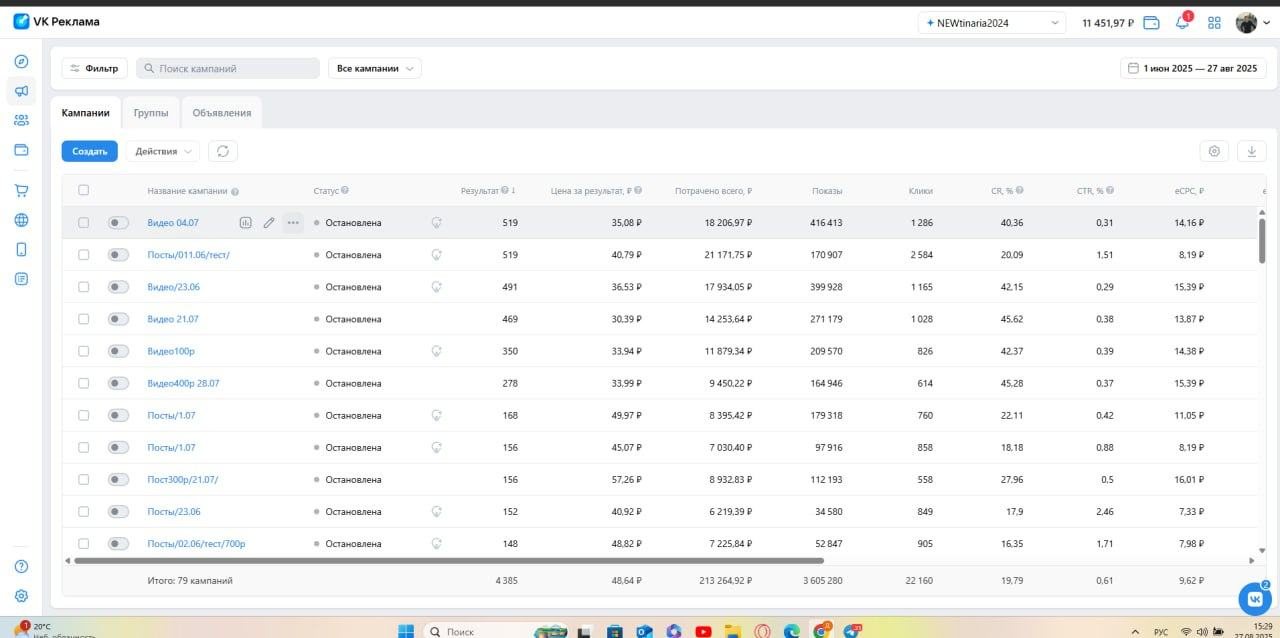Image resolution: width=1280 pixels, height=638 pixels.
Task: Open the mobile phone icon in sidebar
Action: (x=21, y=249)
